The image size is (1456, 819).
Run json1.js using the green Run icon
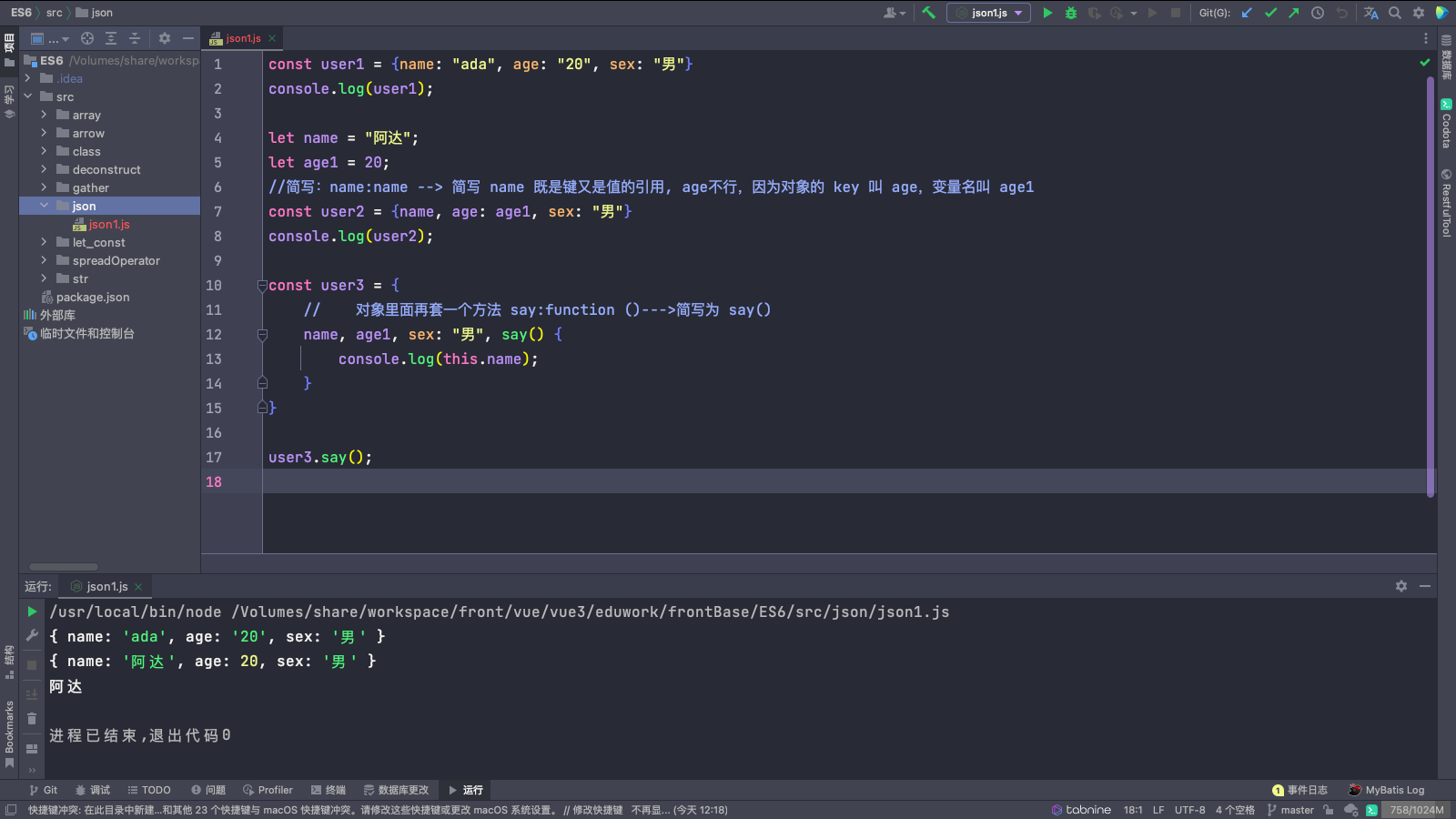click(x=1047, y=13)
